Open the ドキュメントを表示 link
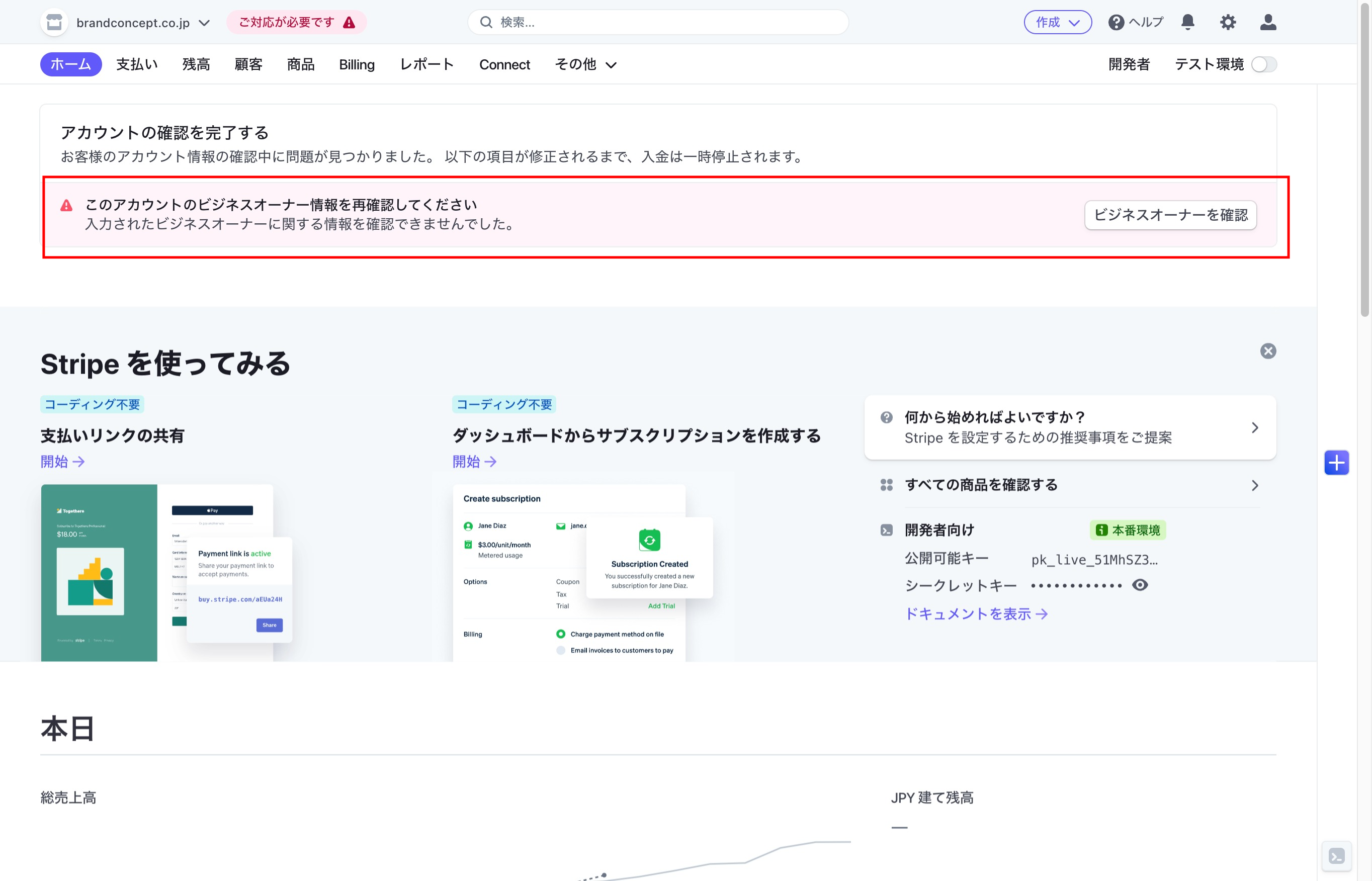The height and width of the screenshot is (881, 1372). pos(976,614)
